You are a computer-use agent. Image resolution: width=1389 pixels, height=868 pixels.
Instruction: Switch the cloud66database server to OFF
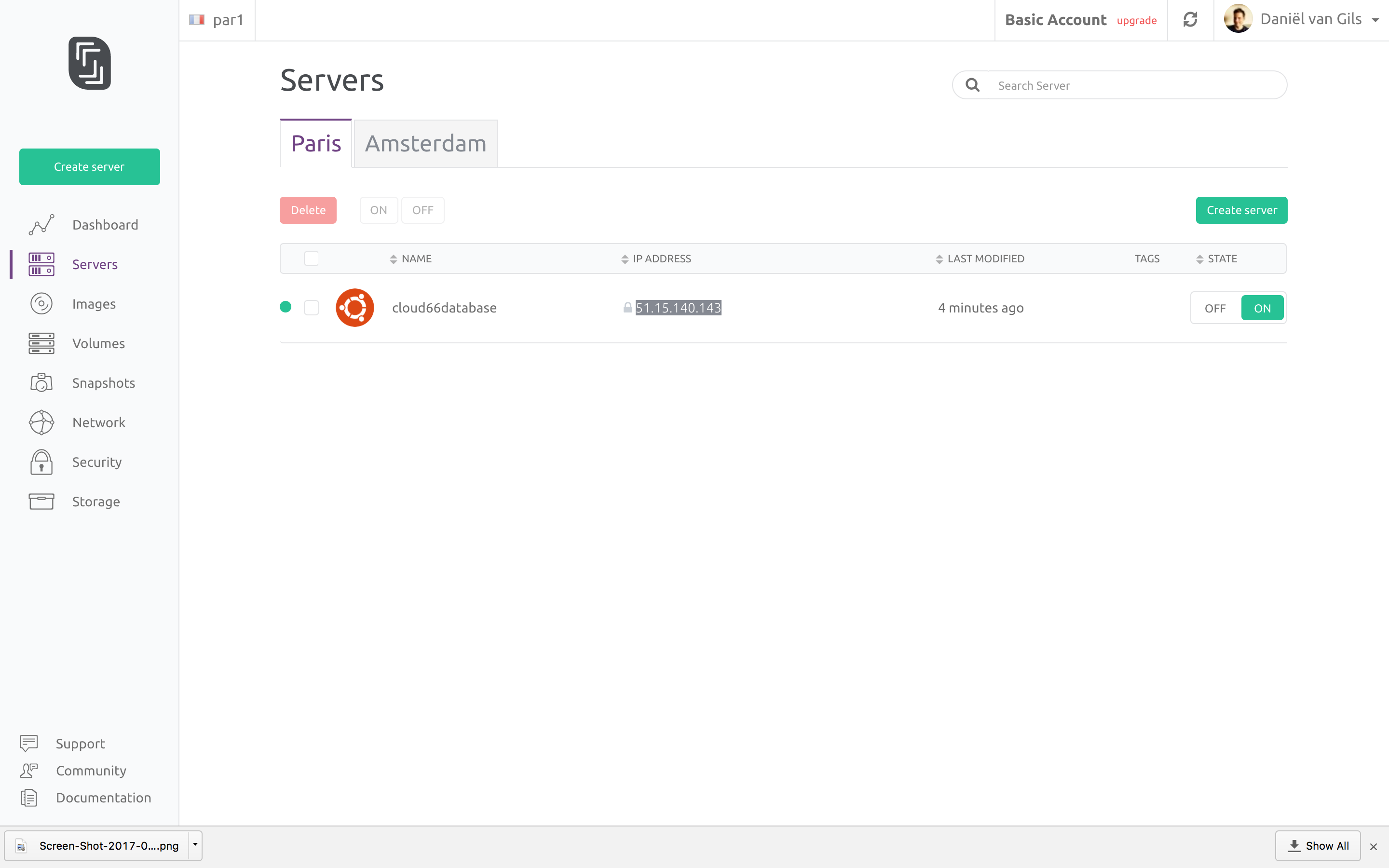point(1216,308)
